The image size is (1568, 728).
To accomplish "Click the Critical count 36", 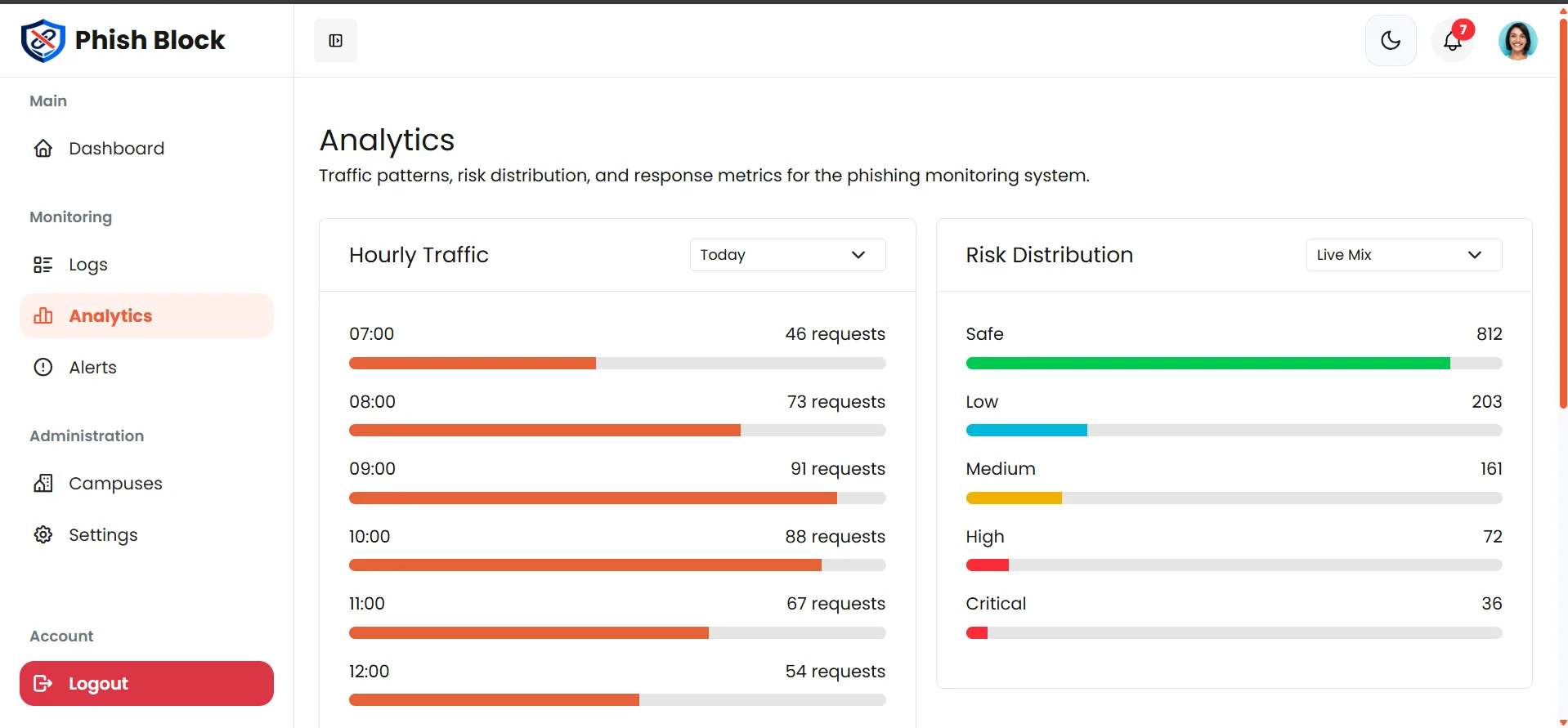I will pyautogui.click(x=1492, y=604).
